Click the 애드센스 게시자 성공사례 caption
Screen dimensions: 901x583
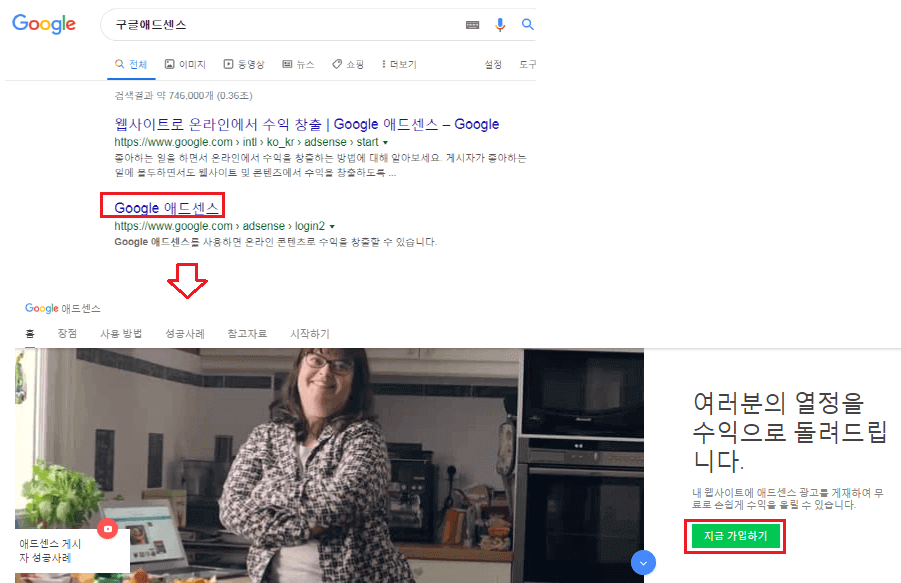pyautogui.click(x=51, y=550)
